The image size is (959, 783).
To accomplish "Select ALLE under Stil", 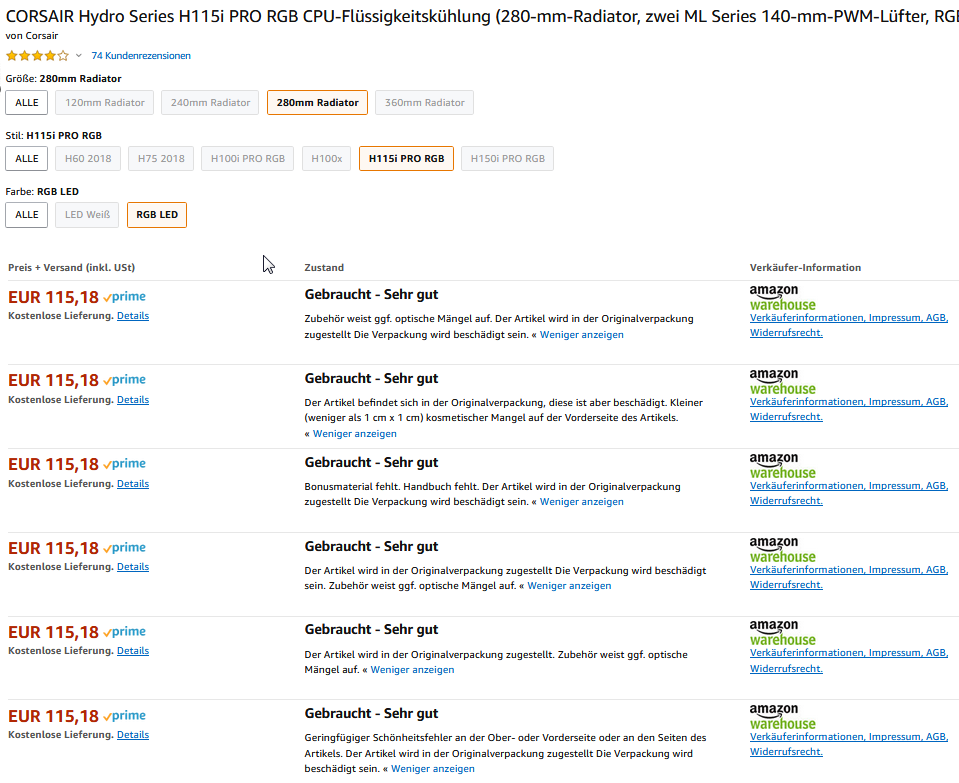I will (x=26, y=158).
